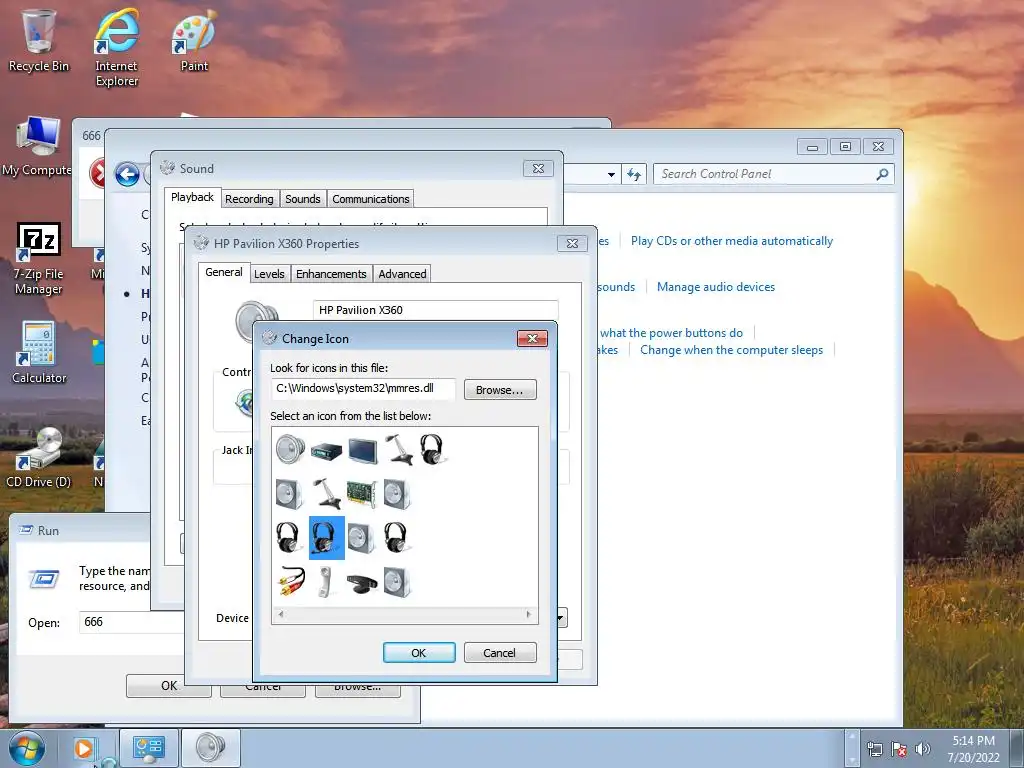Open the Recycle Bin on the desktop

click(39, 40)
